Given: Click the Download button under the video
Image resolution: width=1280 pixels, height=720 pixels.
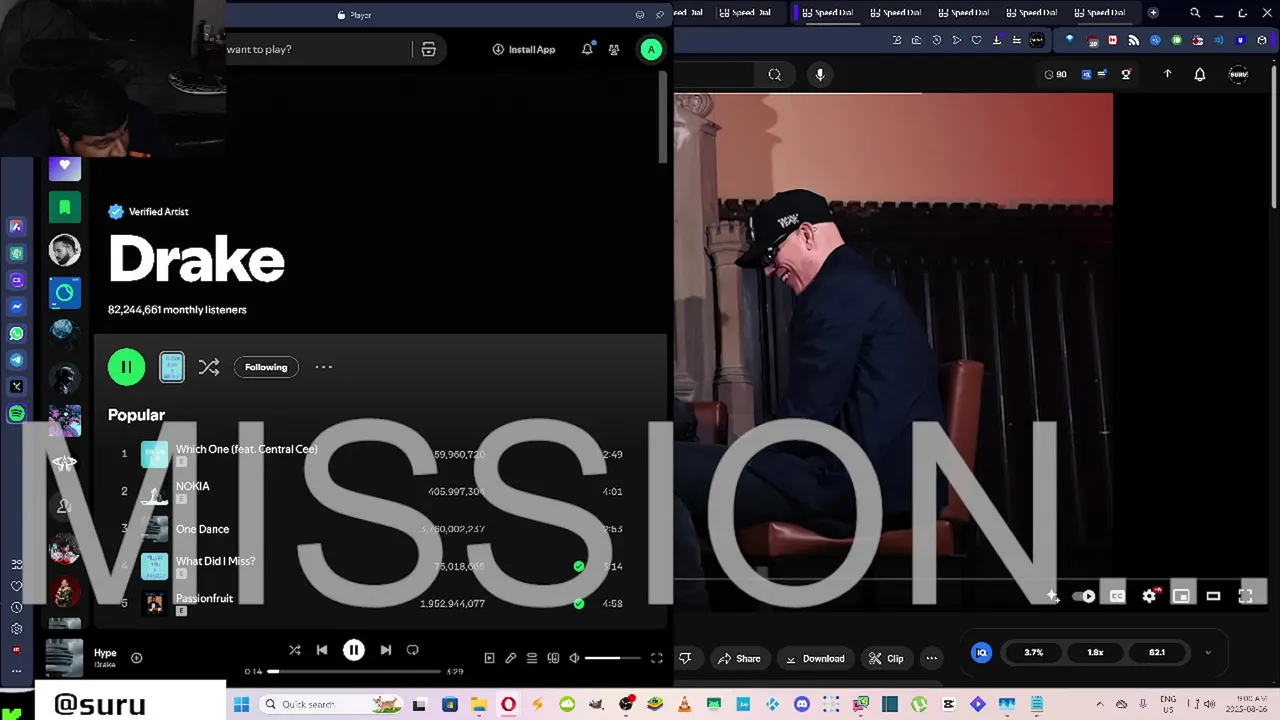Looking at the screenshot, I should [814, 658].
